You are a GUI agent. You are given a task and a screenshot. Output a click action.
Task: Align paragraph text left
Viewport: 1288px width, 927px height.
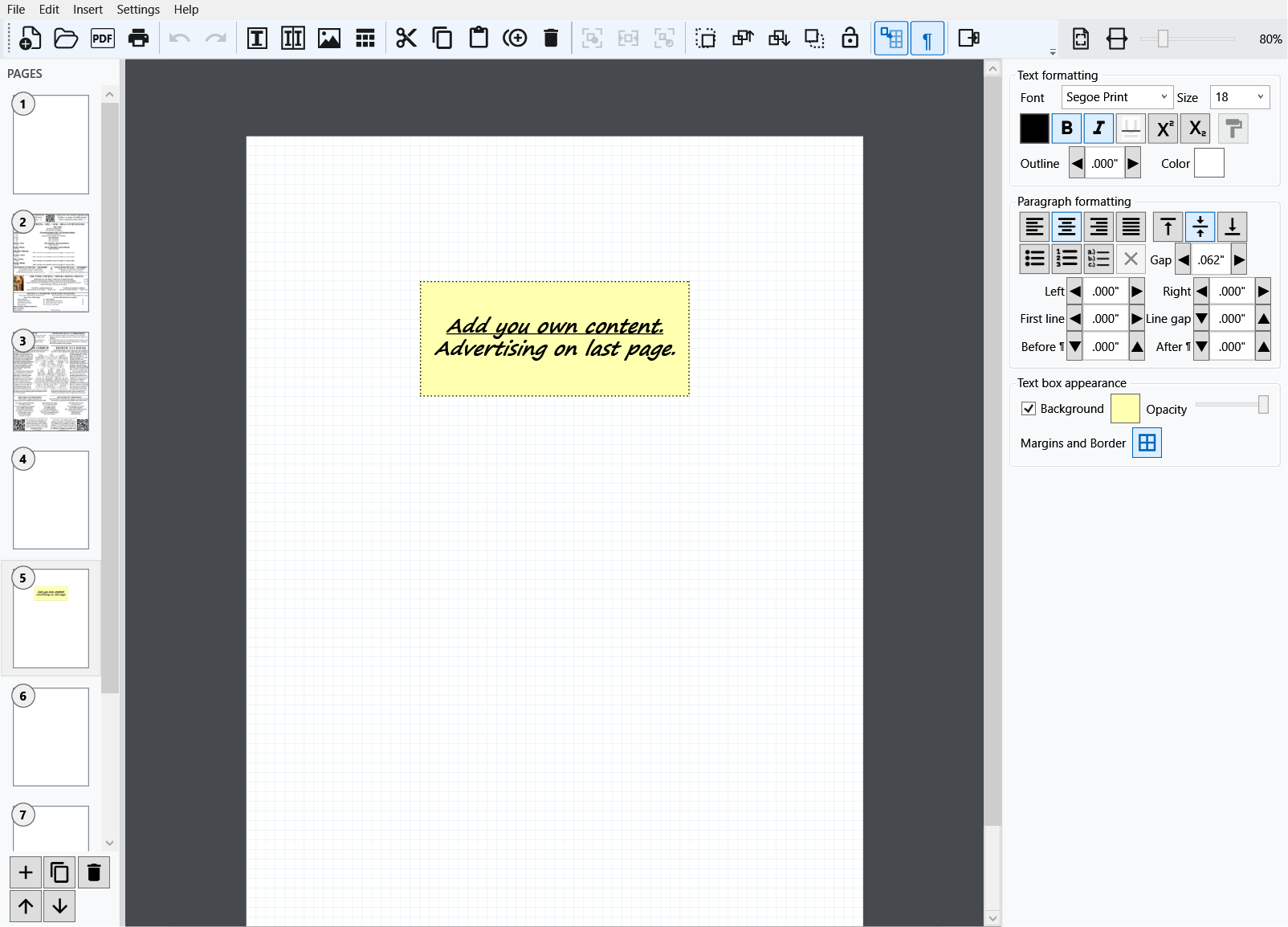1034,227
